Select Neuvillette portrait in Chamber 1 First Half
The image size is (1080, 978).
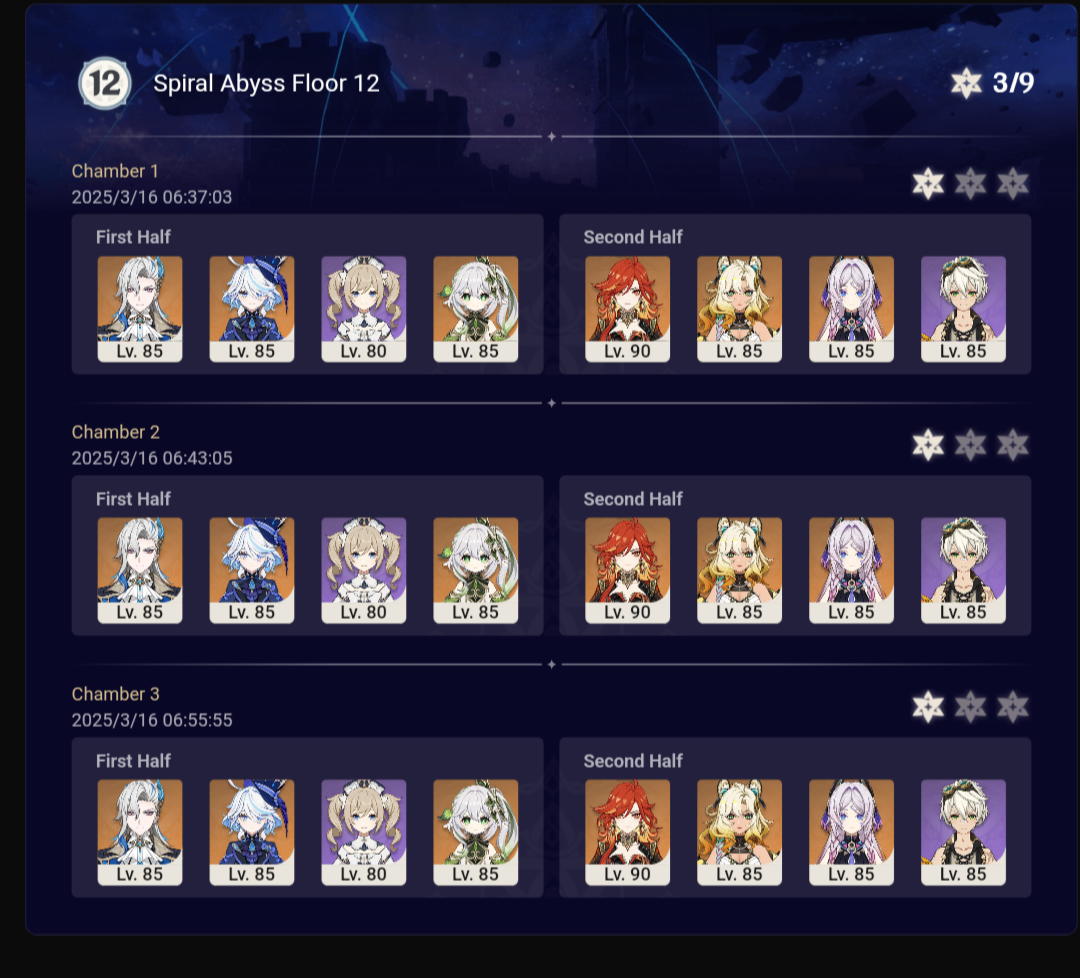[140, 309]
